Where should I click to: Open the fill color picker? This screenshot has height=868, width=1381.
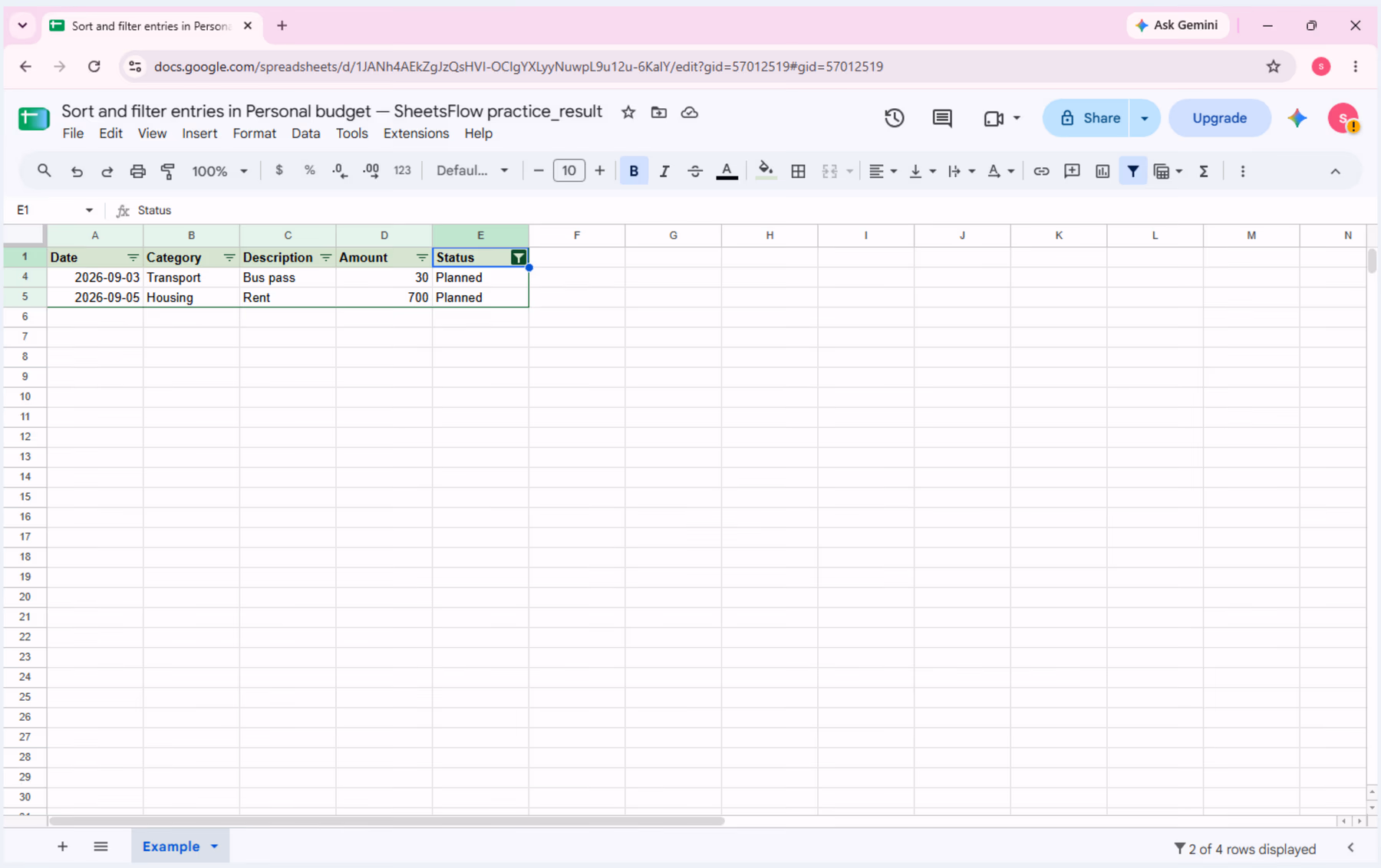765,171
